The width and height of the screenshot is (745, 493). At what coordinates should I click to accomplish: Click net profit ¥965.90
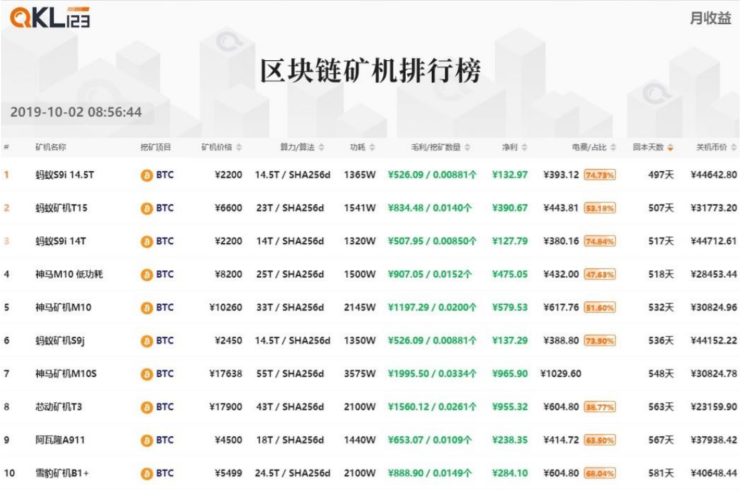[x=510, y=374]
